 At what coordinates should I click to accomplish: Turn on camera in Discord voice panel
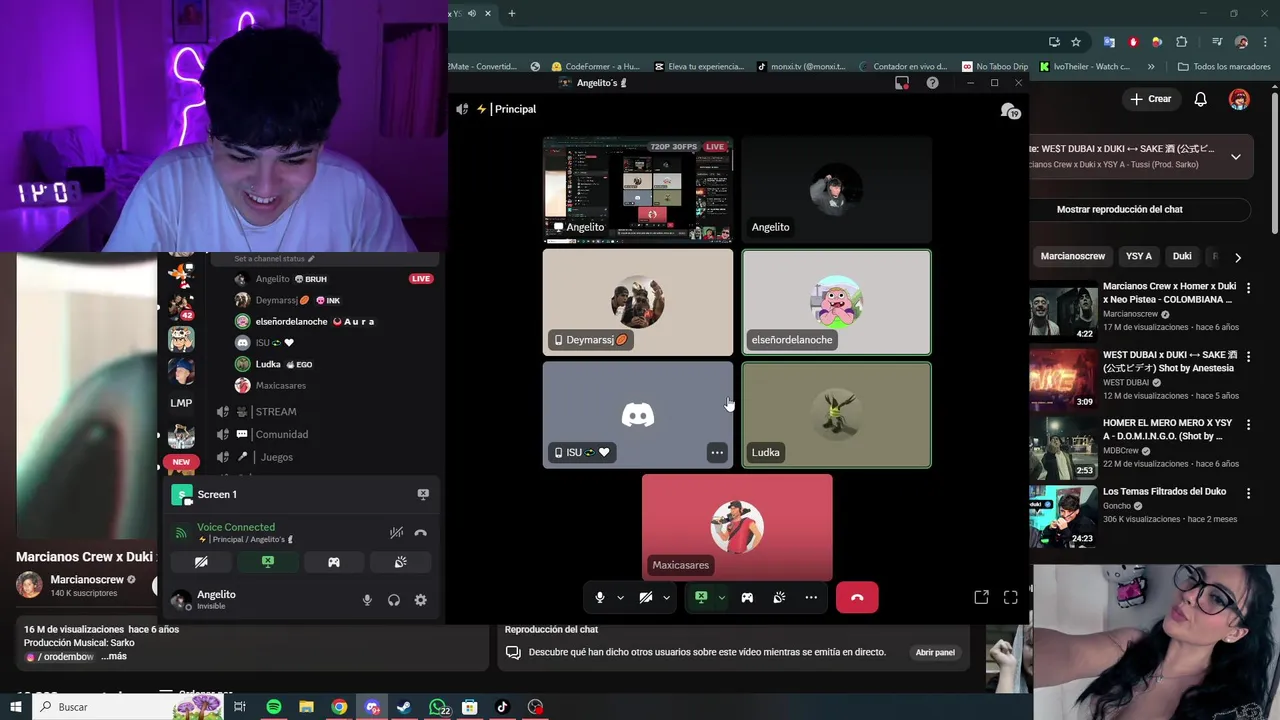201,562
